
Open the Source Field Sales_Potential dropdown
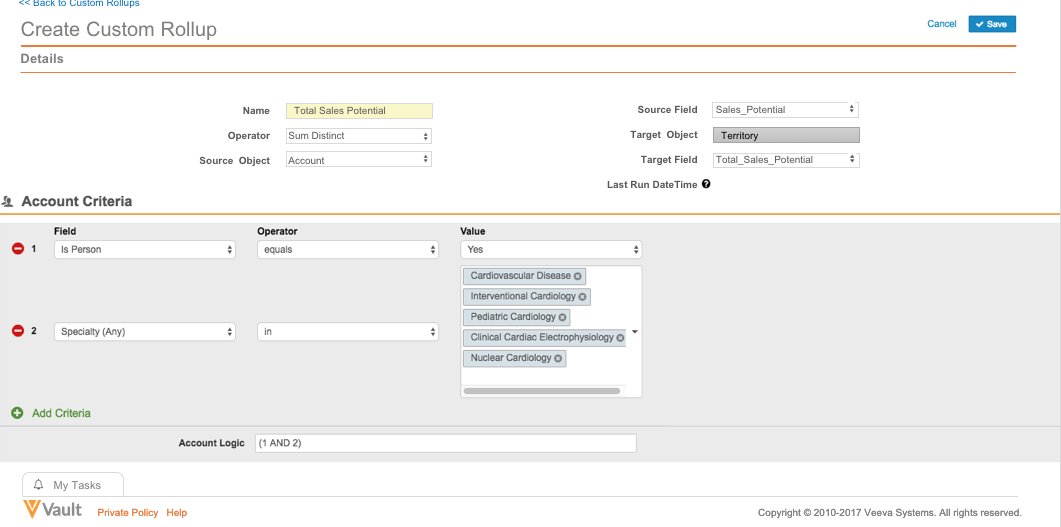pos(785,110)
